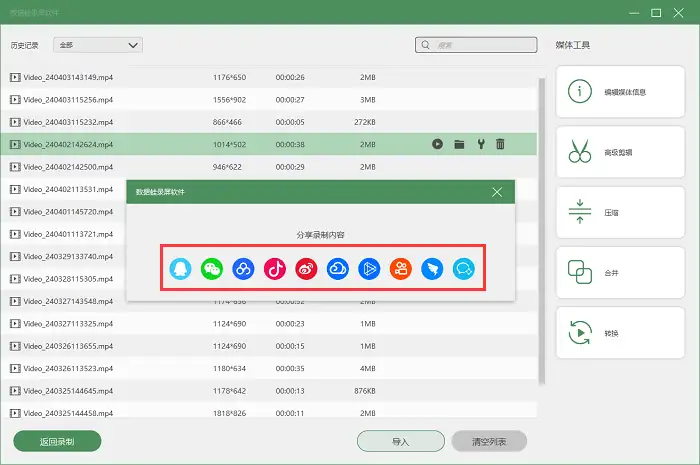Share to Tencent Video play-triangle icon
This screenshot has height=465, width=700.
pos(369,269)
